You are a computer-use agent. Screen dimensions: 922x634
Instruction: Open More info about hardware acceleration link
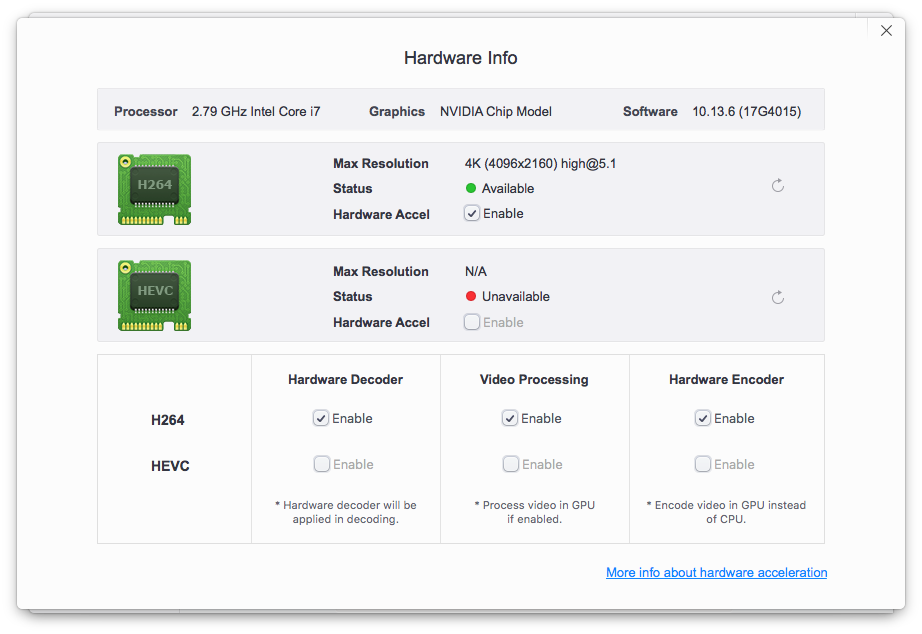pyautogui.click(x=716, y=572)
